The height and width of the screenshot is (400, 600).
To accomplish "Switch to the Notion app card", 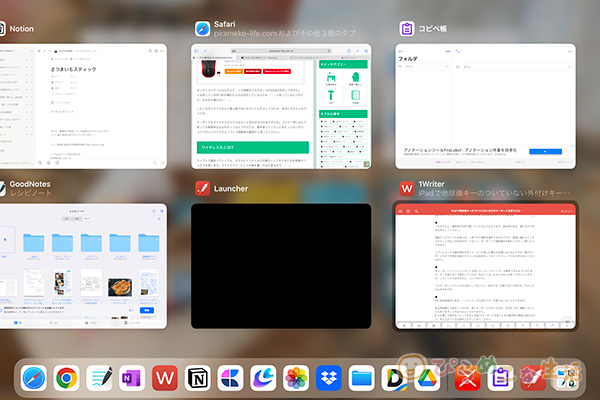I will [83, 106].
